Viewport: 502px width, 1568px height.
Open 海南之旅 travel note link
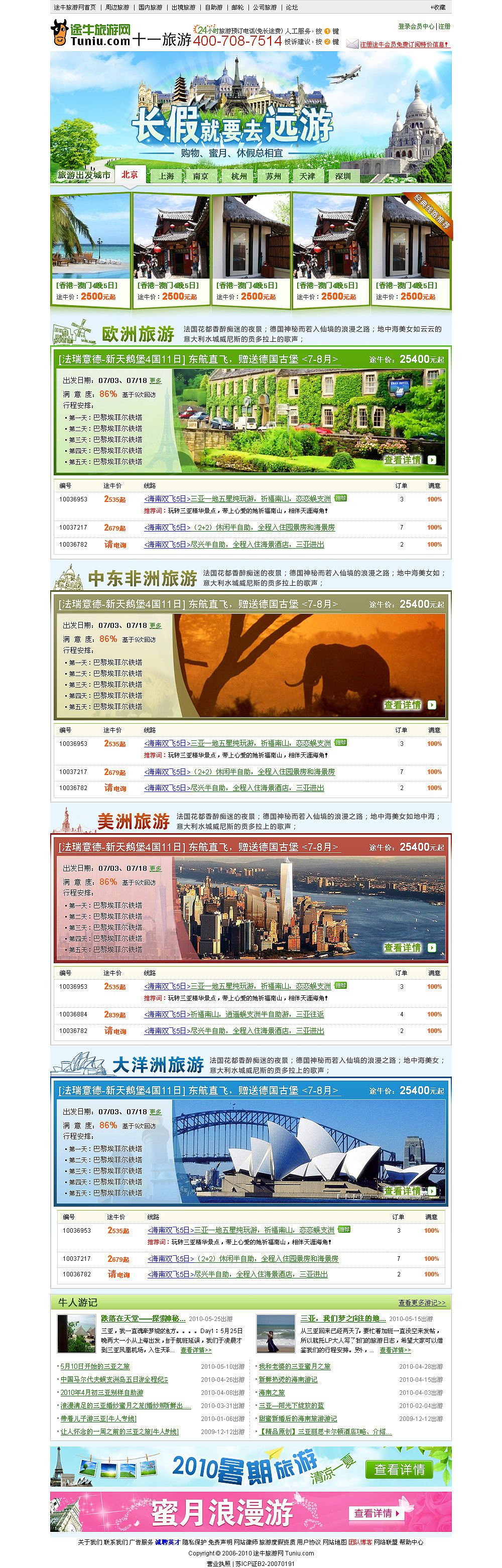(272, 1392)
